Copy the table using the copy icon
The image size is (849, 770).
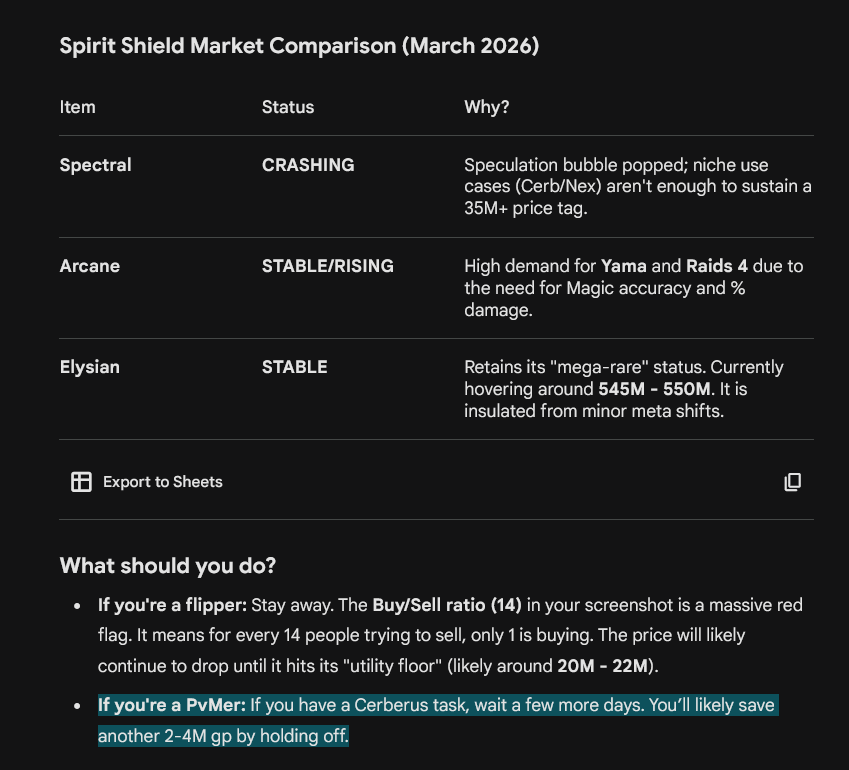793,481
